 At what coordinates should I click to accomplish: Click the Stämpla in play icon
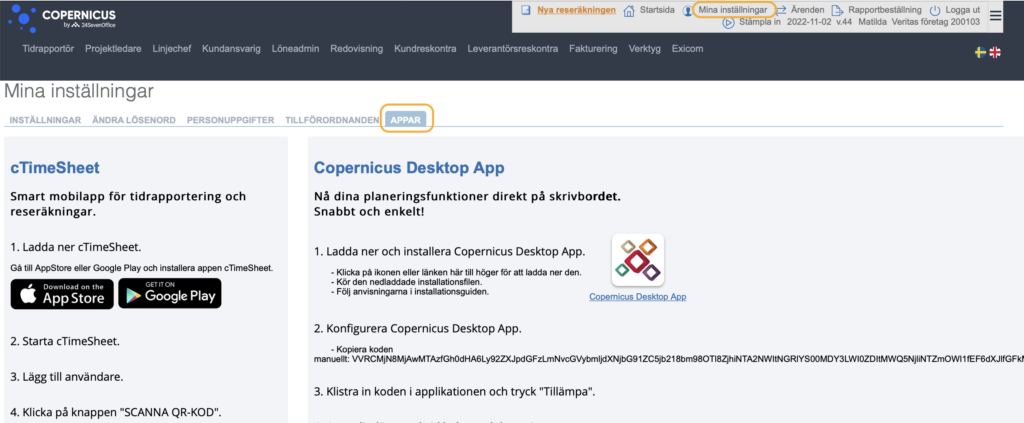coord(729,23)
